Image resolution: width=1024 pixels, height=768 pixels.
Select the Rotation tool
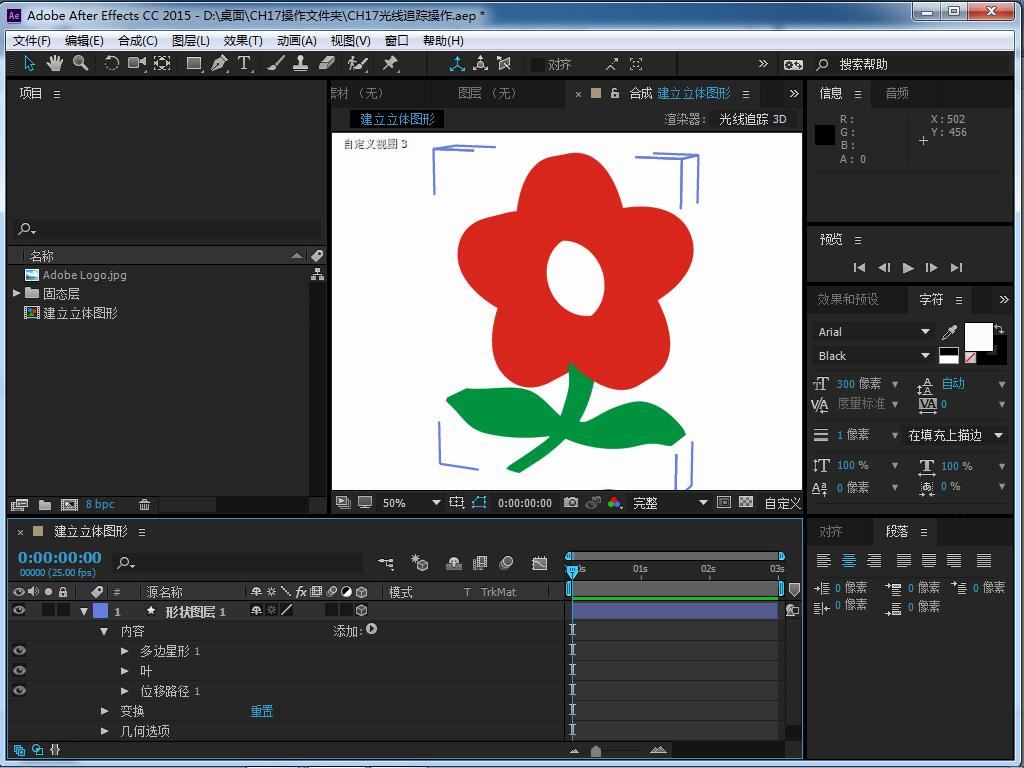click(x=112, y=63)
